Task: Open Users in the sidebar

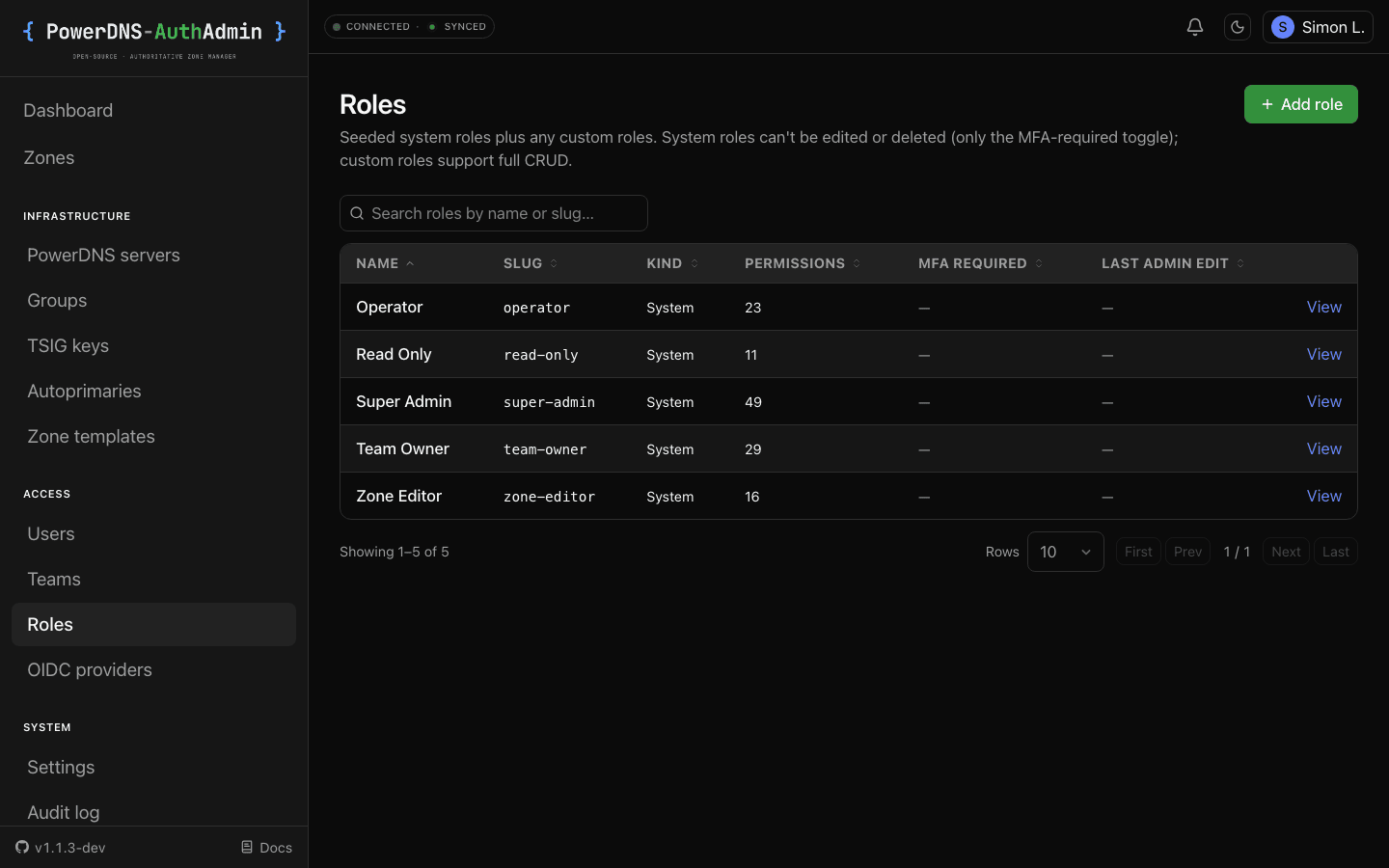Action: [x=154, y=533]
